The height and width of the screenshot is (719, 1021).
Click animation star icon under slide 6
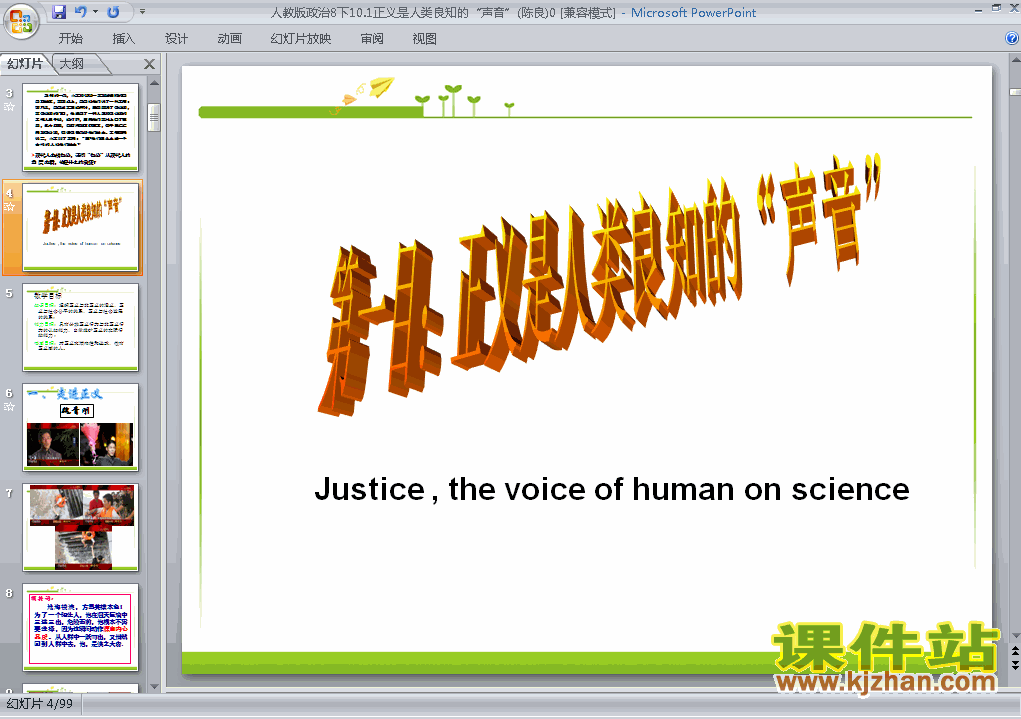click(9, 407)
